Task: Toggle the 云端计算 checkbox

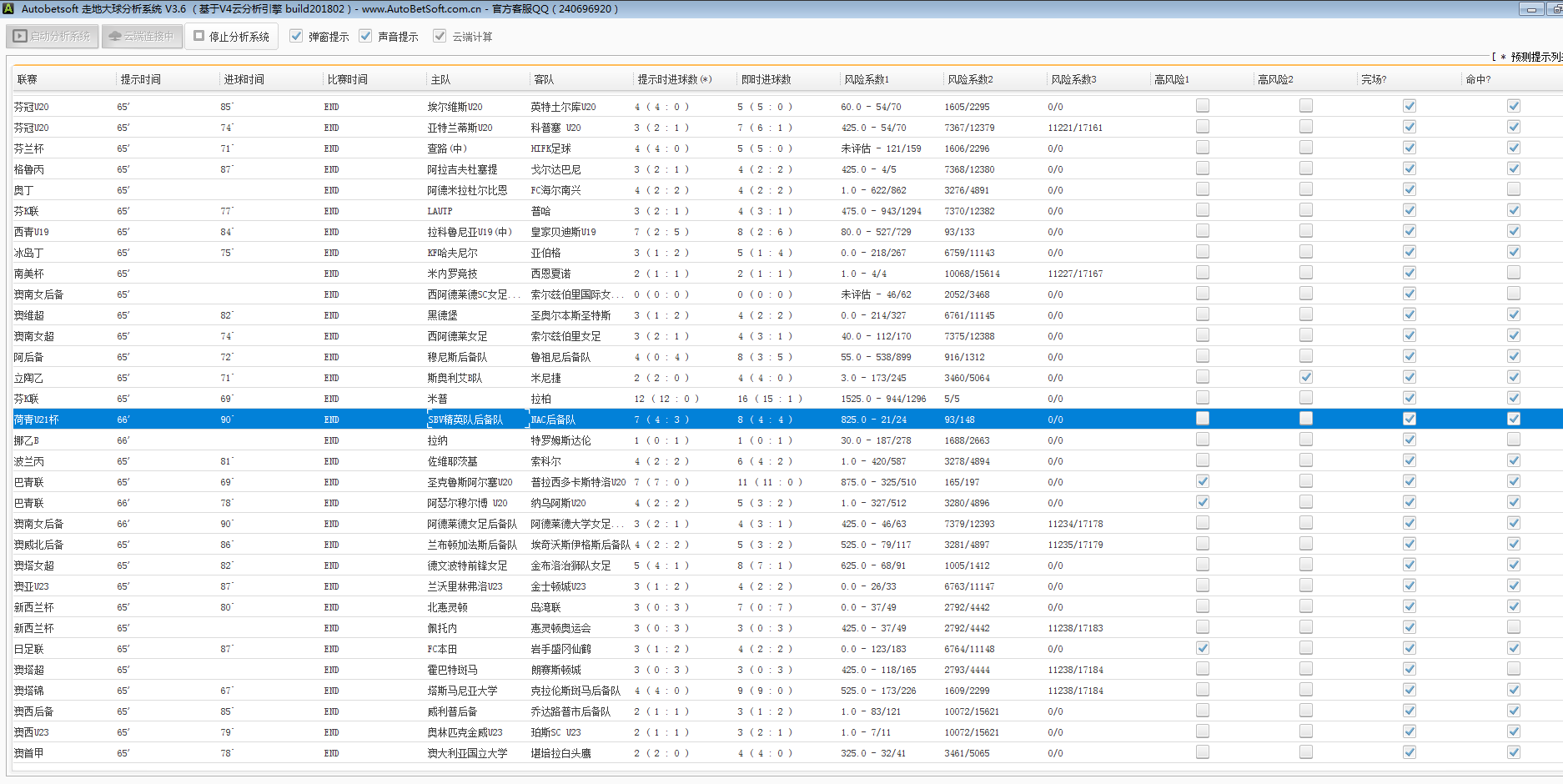Action: point(440,36)
